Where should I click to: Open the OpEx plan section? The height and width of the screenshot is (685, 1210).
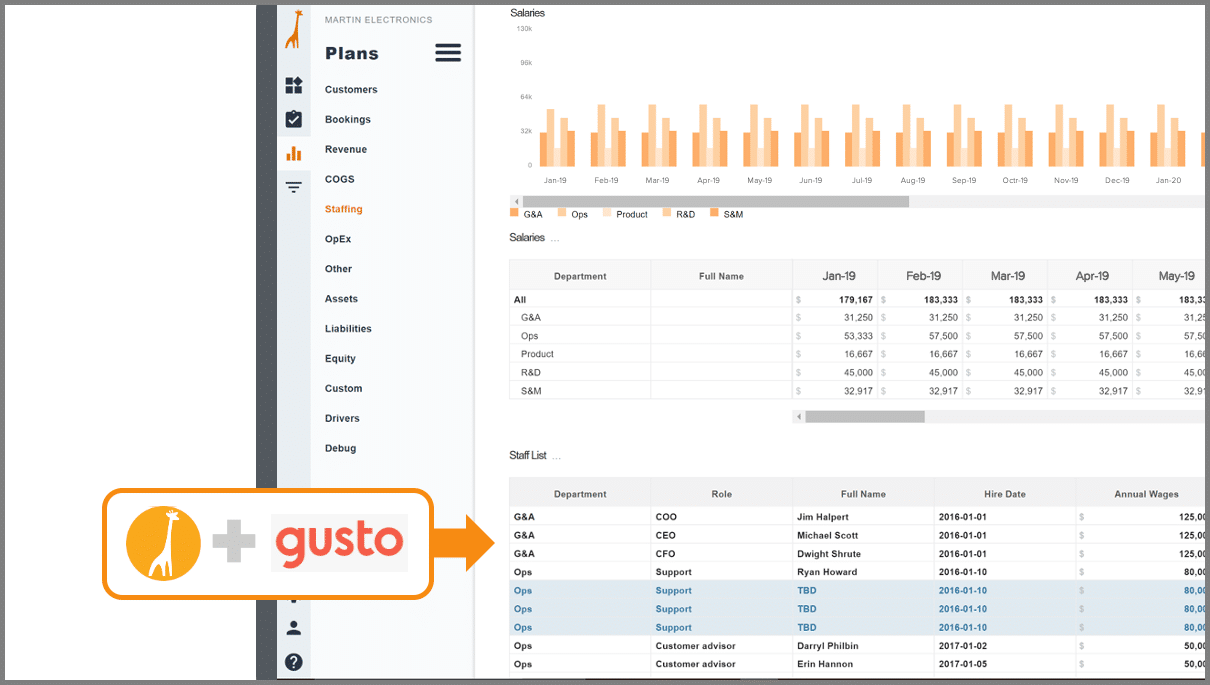point(338,240)
